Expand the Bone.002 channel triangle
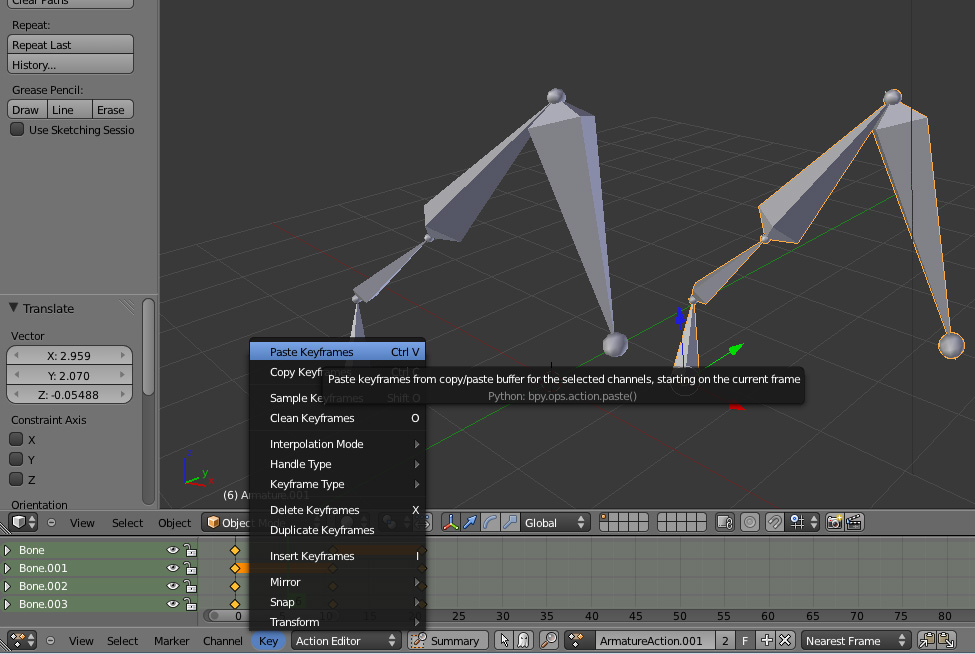The width and height of the screenshot is (975, 654). click(x=8, y=586)
